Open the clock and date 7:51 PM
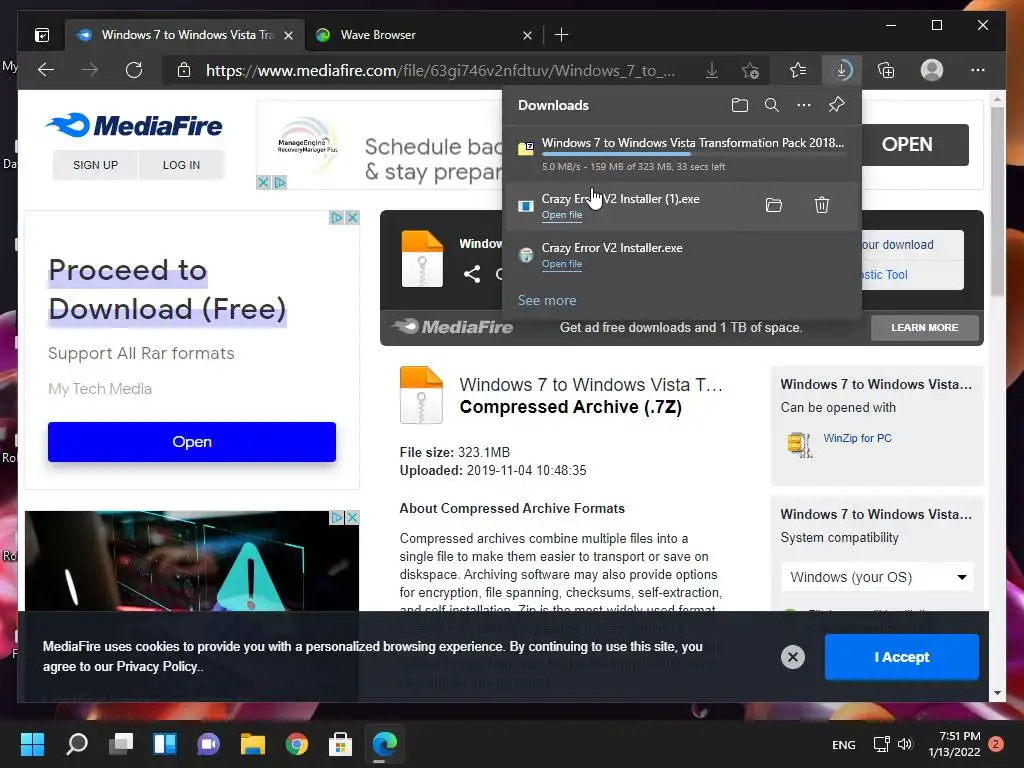The width and height of the screenshot is (1024, 768). point(954,744)
